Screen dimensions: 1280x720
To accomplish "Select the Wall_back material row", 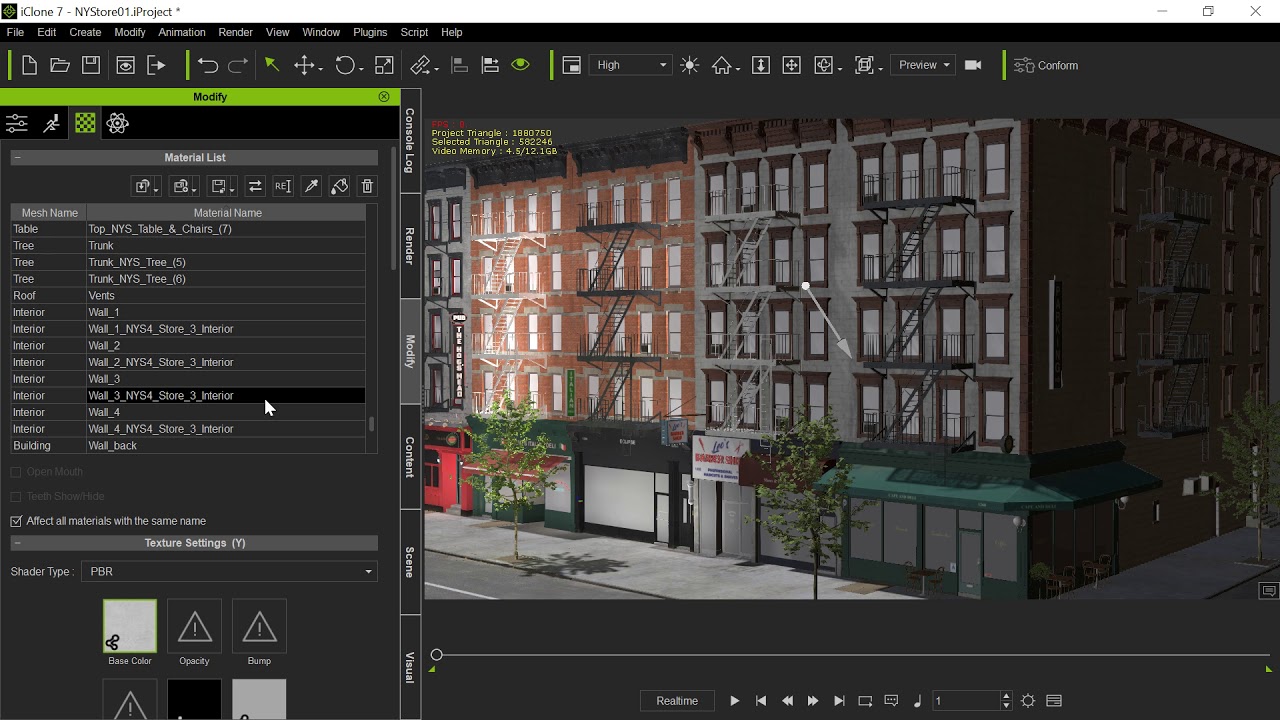I will [x=188, y=446].
